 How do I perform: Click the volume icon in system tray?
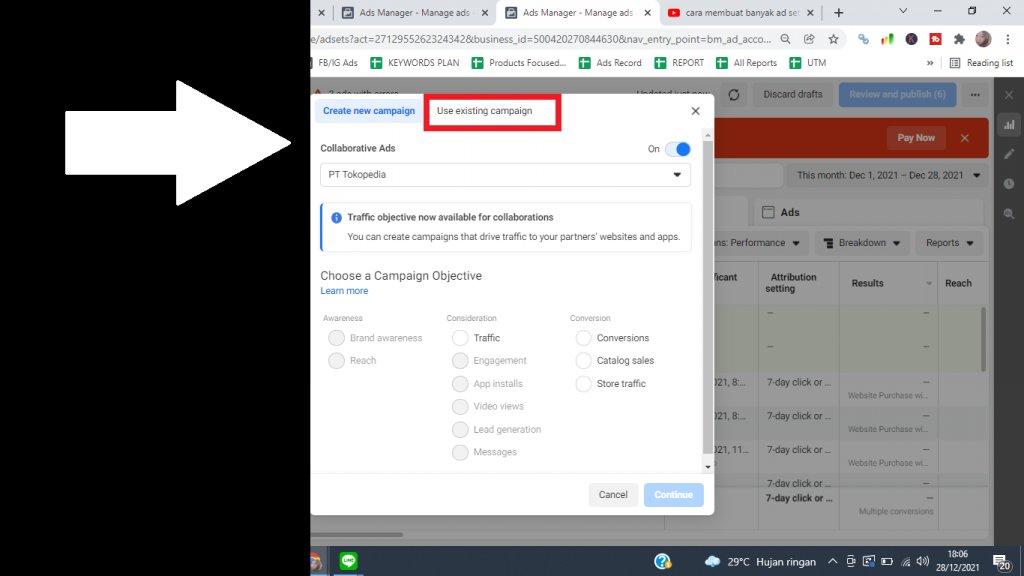pos(923,562)
